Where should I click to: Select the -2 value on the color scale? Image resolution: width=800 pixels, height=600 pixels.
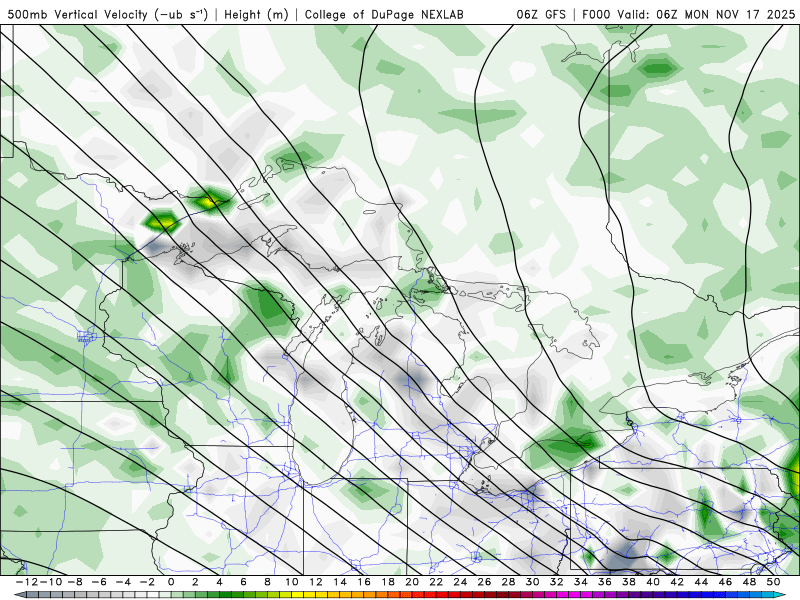tap(147, 582)
